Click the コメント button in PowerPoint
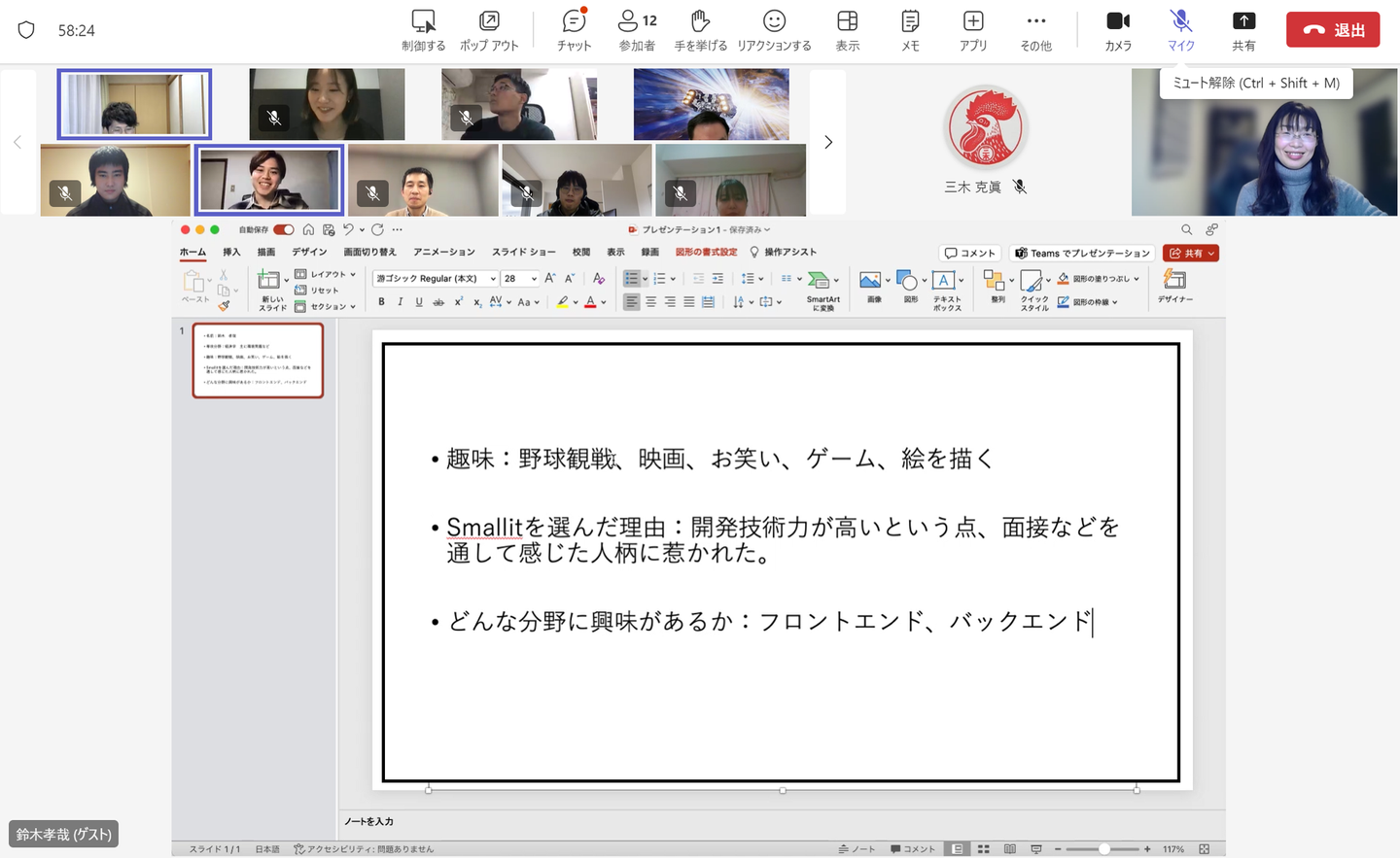Viewport: 1400px width, 858px height. 969,253
